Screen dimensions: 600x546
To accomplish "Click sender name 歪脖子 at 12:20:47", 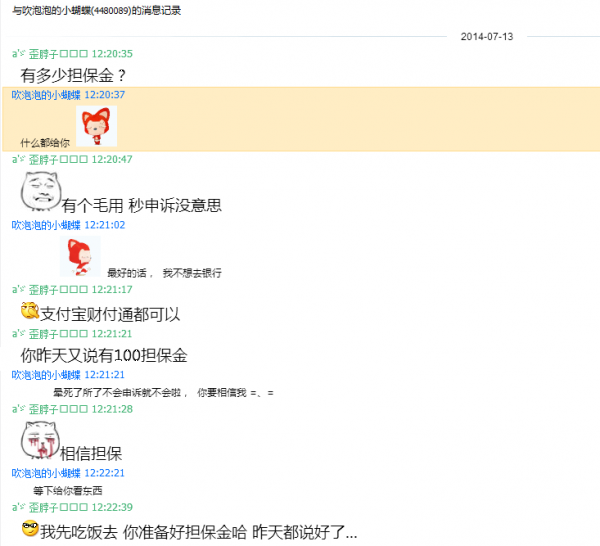I will [43, 160].
